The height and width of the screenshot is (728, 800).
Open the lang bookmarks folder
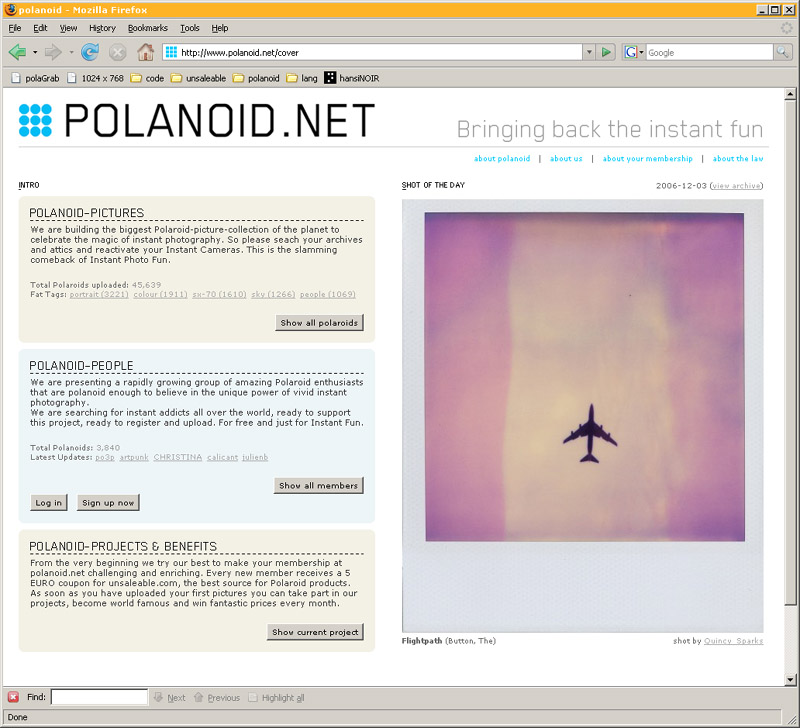302,78
